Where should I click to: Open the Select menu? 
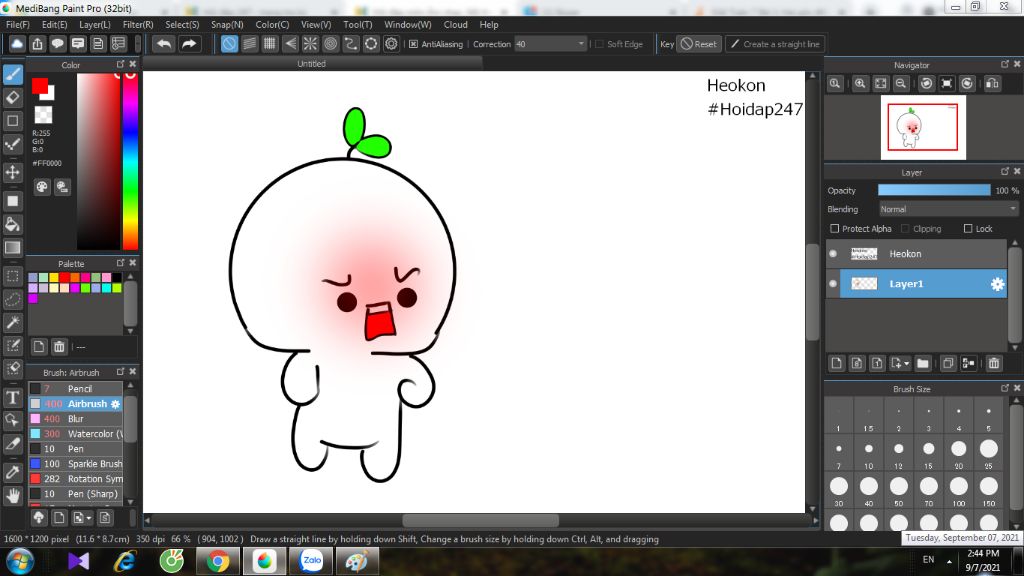(x=182, y=25)
